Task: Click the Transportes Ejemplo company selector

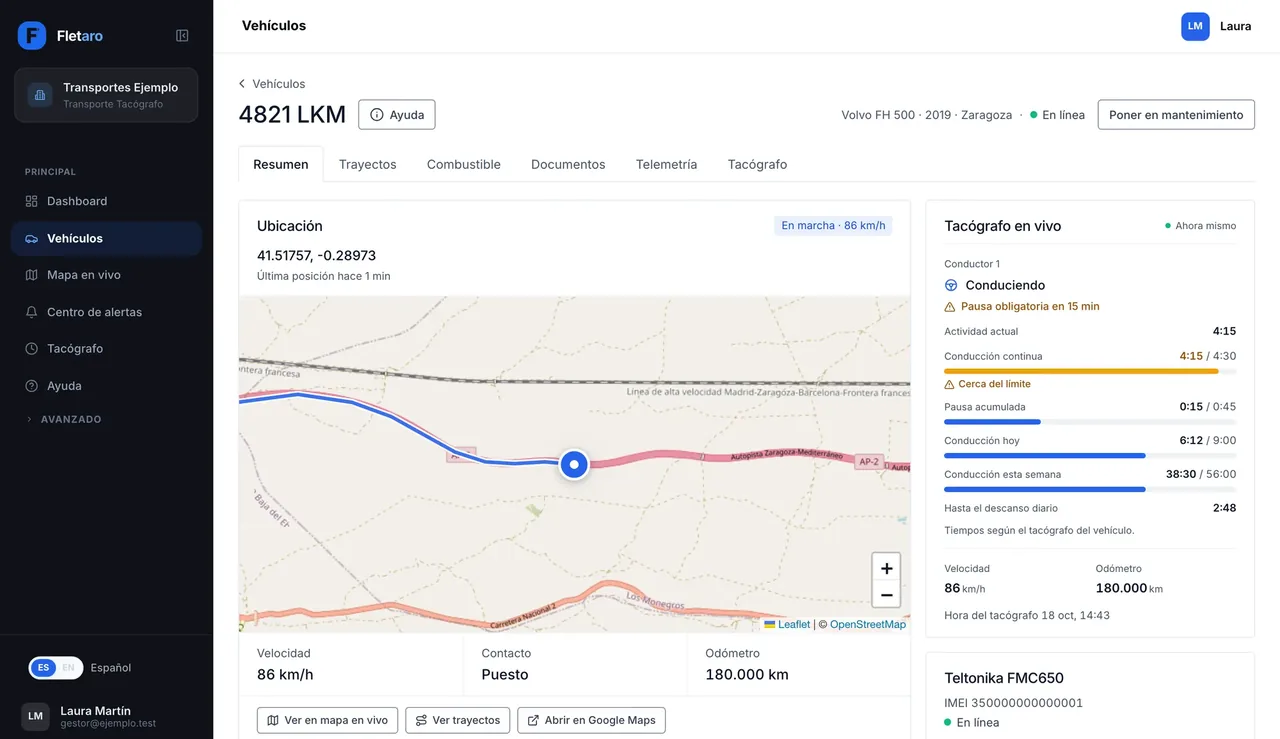Action: click(106, 95)
